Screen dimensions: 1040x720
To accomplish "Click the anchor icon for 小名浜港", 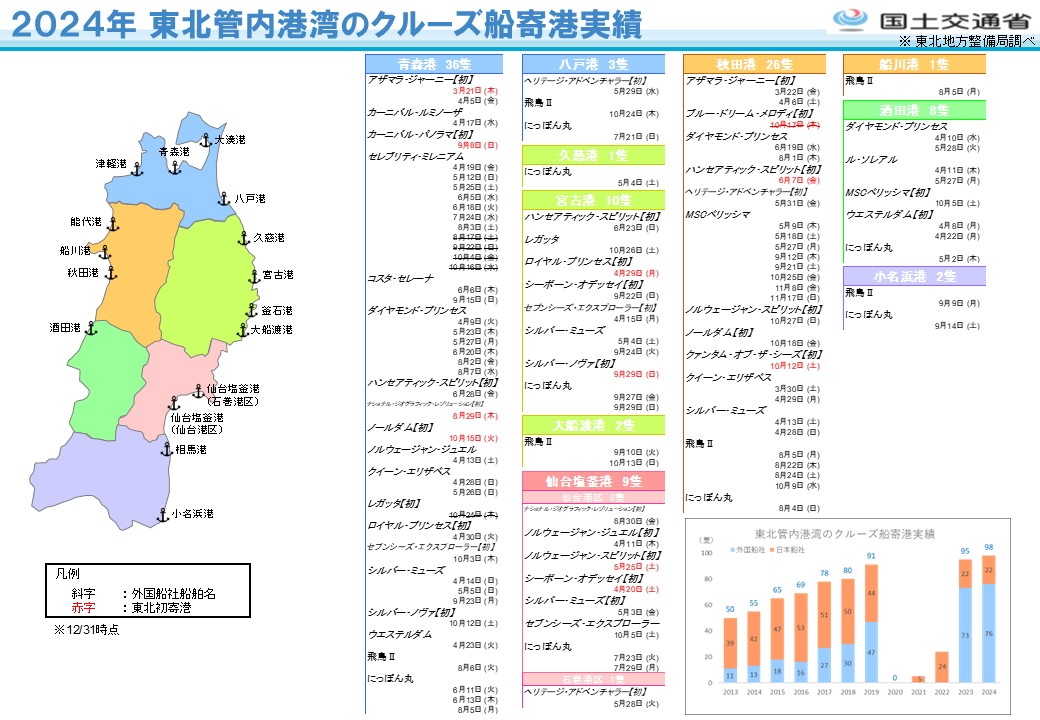I will point(162,514).
